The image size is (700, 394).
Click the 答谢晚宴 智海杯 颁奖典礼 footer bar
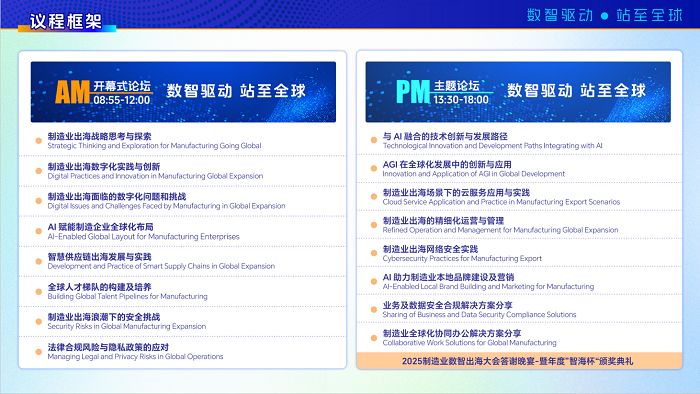pyautogui.click(x=519, y=361)
